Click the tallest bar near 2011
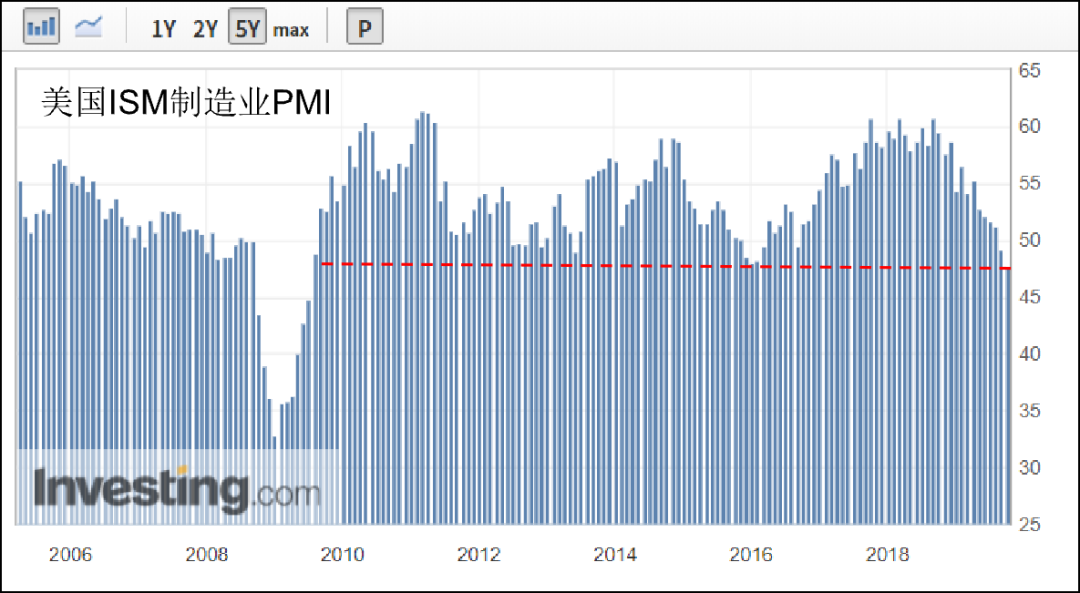This screenshot has height=593, width=1080. coord(422,320)
